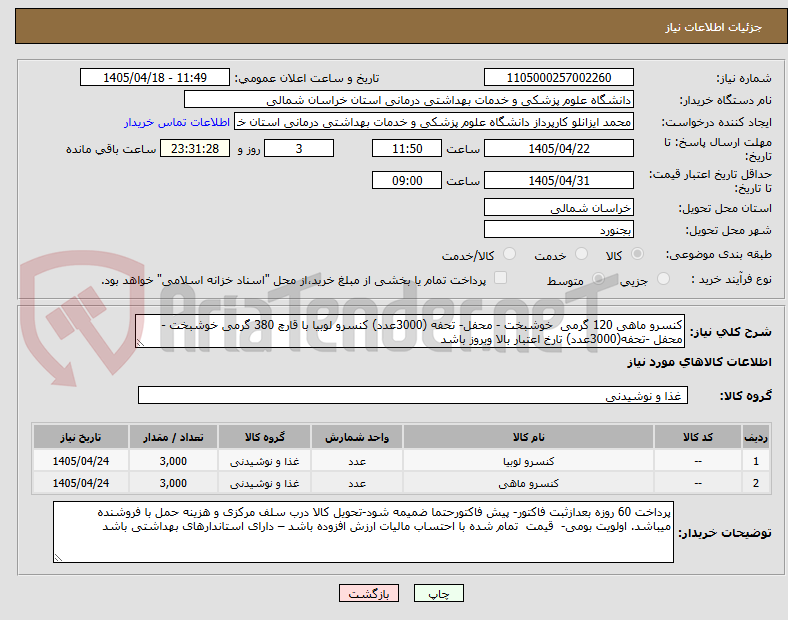Click the buyer organization name field
This screenshot has height=620, width=788.
tap(409, 99)
